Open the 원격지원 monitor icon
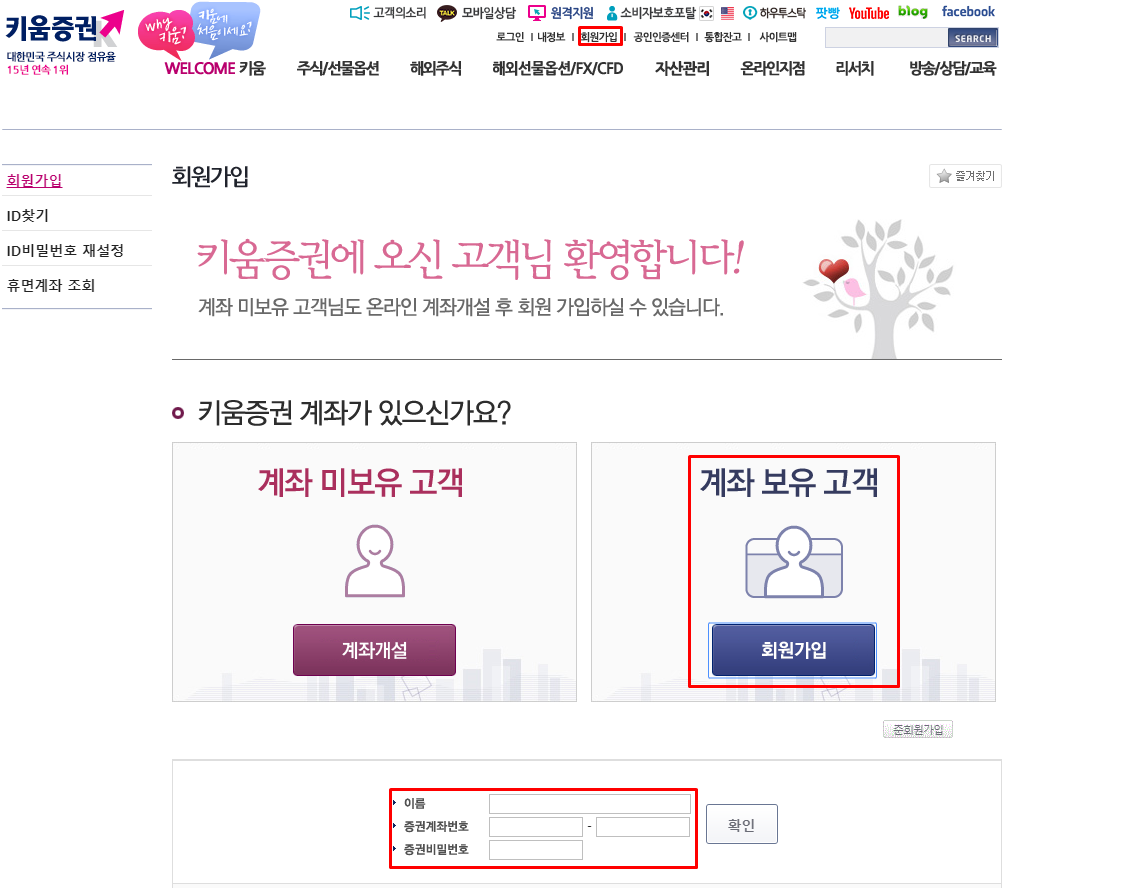This screenshot has width=1140, height=888. [x=537, y=13]
